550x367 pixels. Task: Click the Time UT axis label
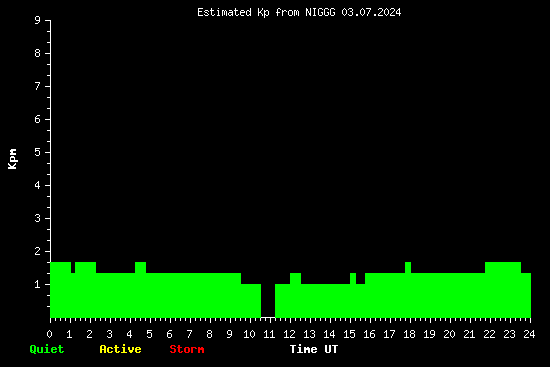[314, 349]
